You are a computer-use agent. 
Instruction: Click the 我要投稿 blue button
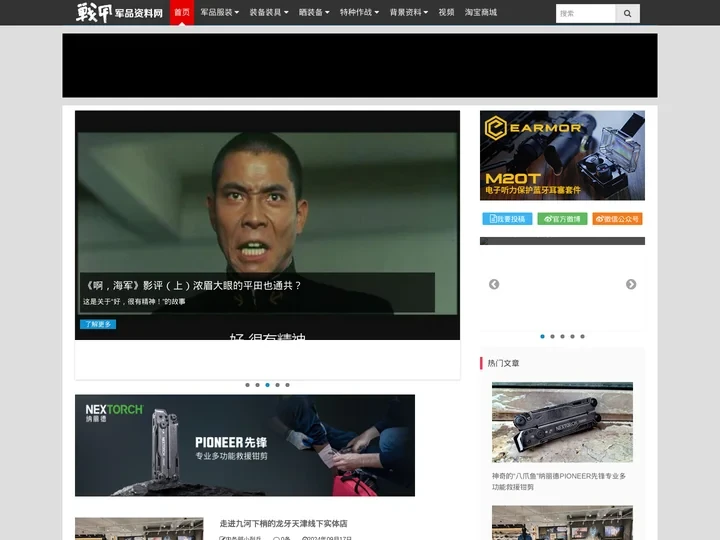[x=507, y=219]
